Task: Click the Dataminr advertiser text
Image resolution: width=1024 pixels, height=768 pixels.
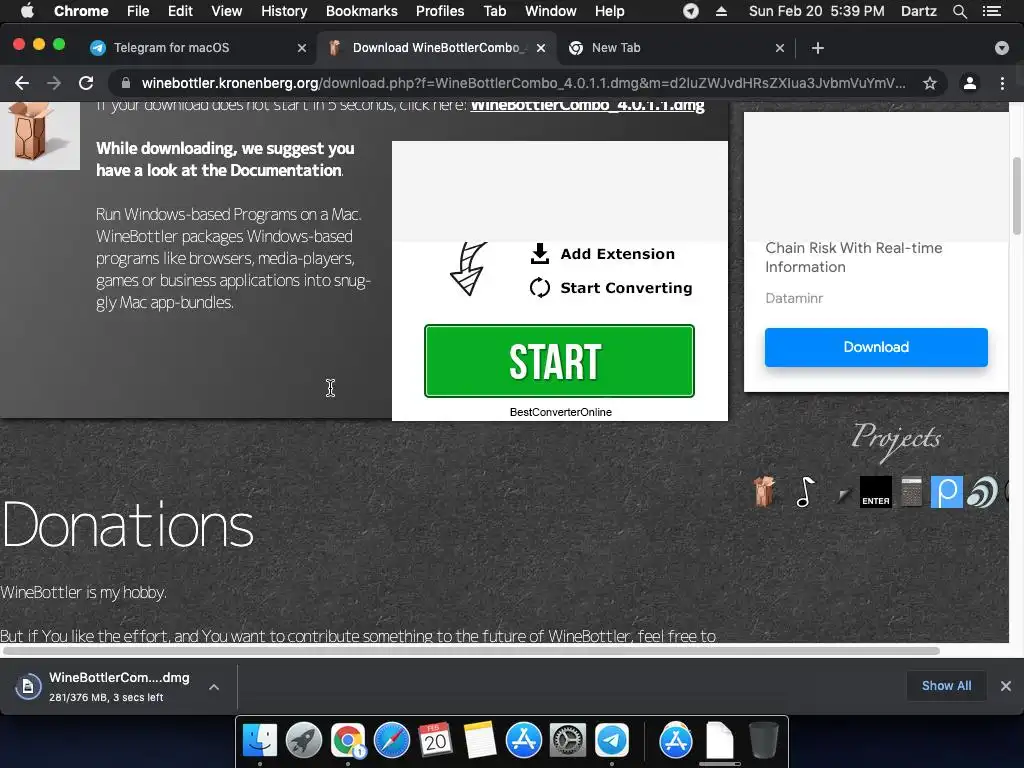Action: (793, 298)
